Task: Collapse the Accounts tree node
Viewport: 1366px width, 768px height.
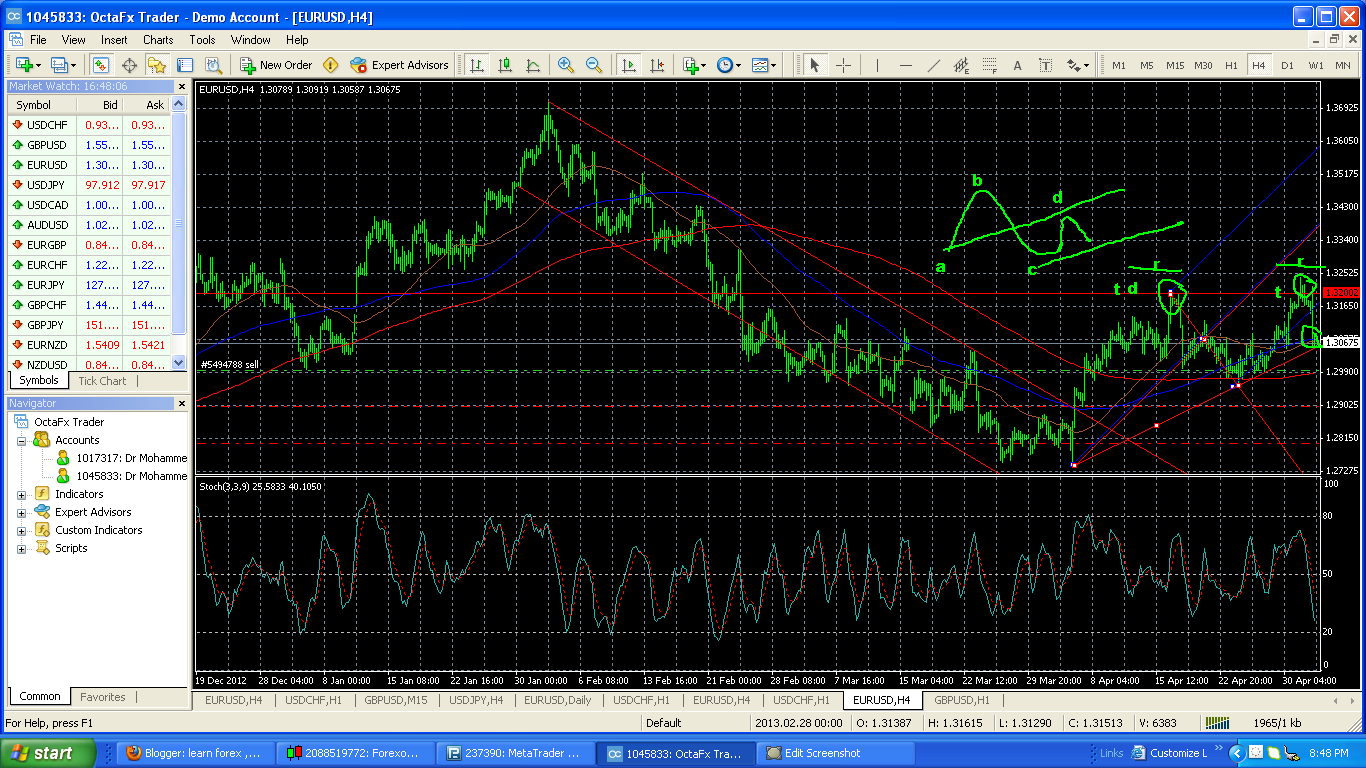Action: (21, 440)
